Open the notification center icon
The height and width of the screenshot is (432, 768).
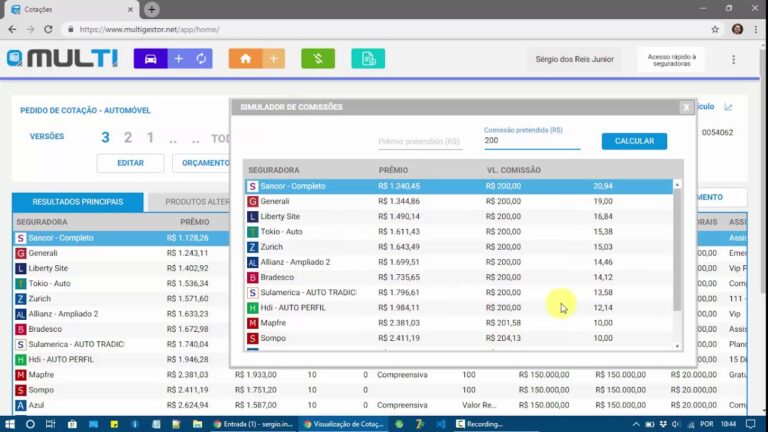(x=751, y=424)
